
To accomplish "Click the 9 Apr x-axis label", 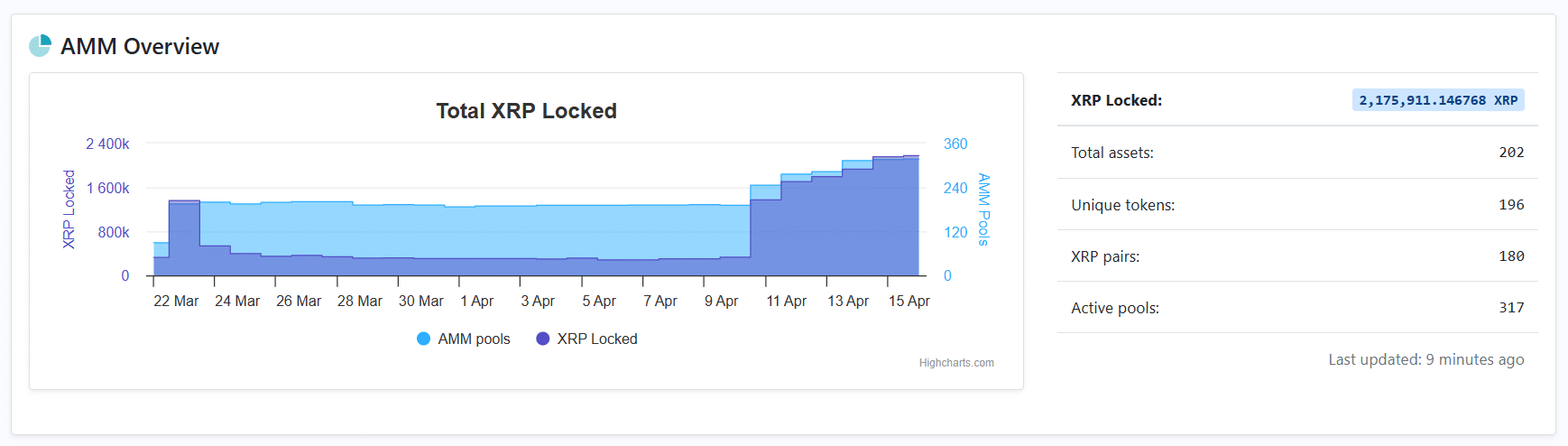I will coord(721,302).
